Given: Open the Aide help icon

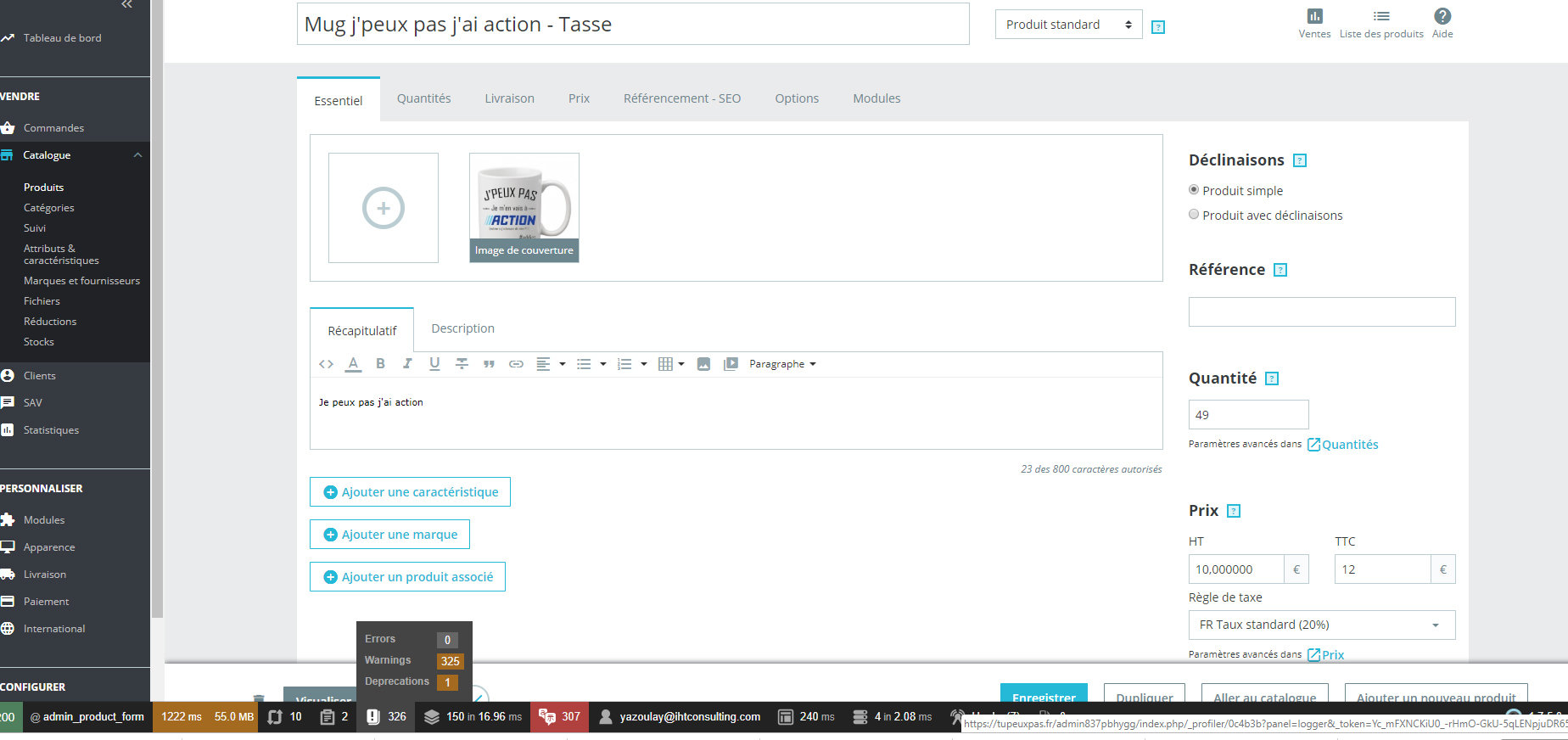Looking at the screenshot, I should pos(1442,24).
